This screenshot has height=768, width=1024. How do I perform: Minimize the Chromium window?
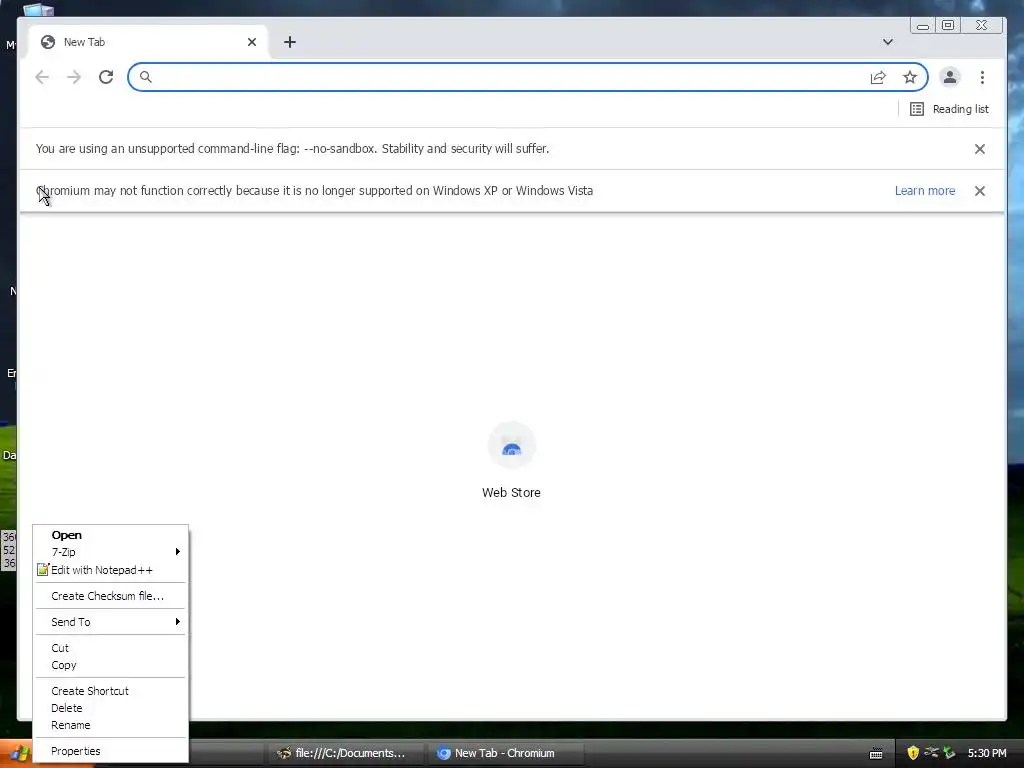click(x=923, y=25)
